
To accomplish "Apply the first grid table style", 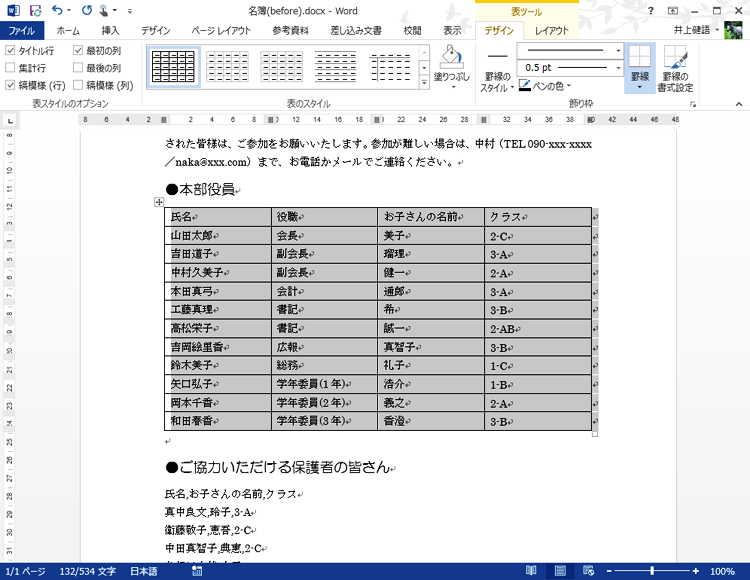I will click(x=173, y=67).
